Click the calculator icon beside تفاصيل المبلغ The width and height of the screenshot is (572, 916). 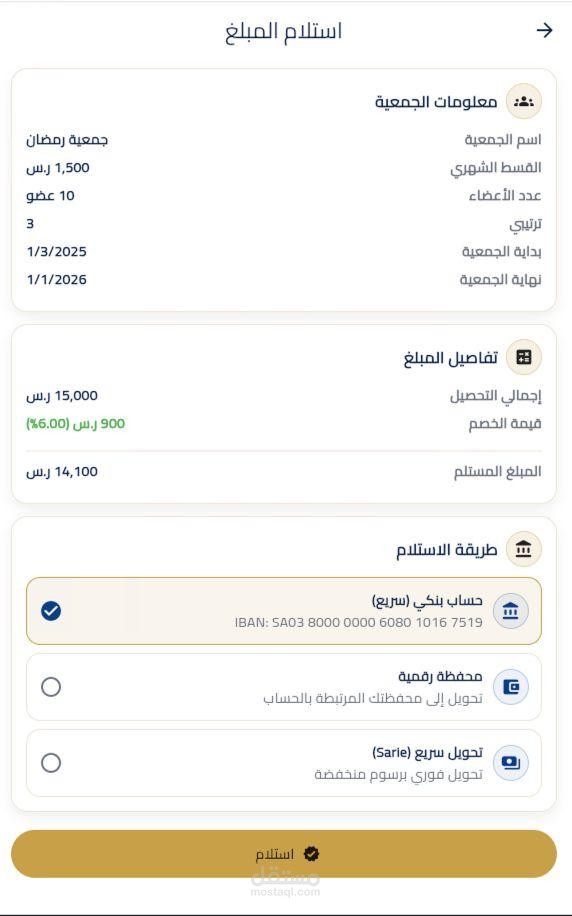[x=524, y=357]
